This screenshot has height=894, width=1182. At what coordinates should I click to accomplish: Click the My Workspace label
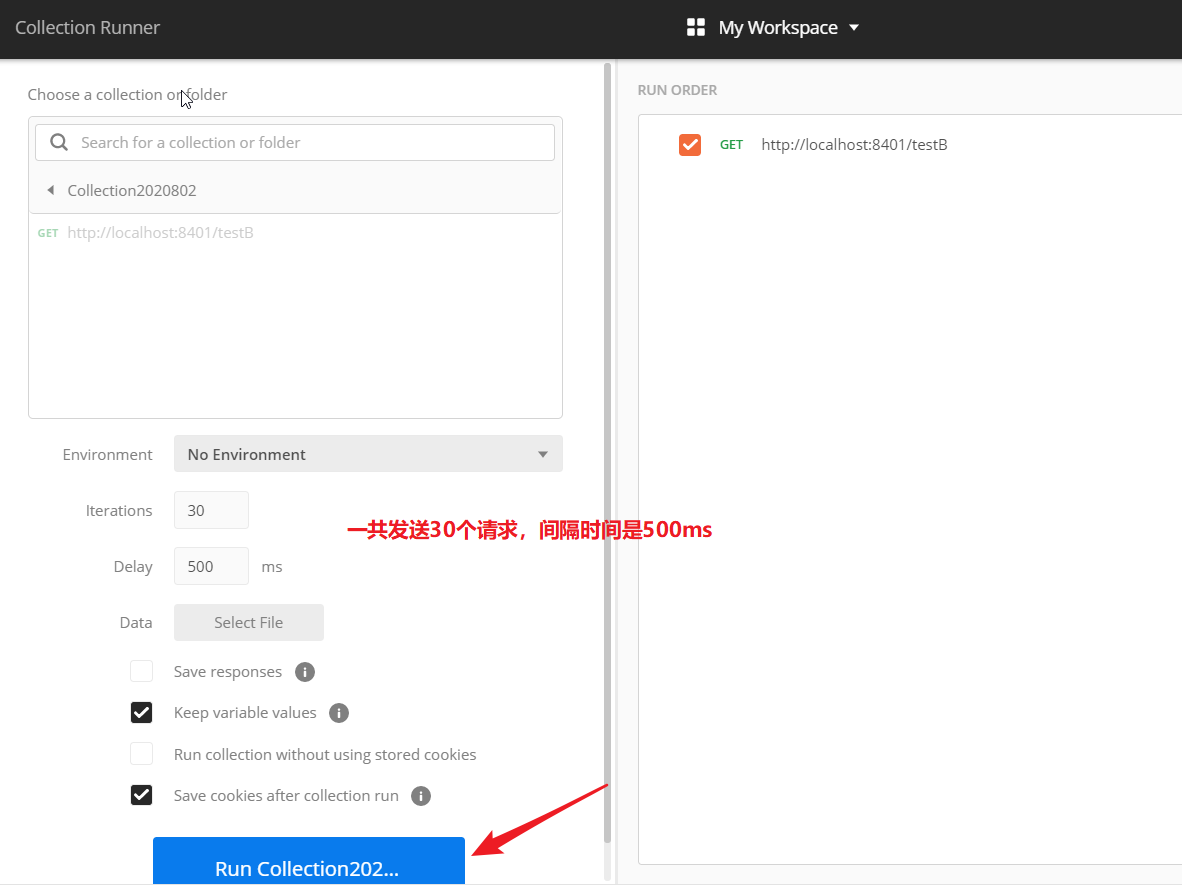[x=778, y=28]
